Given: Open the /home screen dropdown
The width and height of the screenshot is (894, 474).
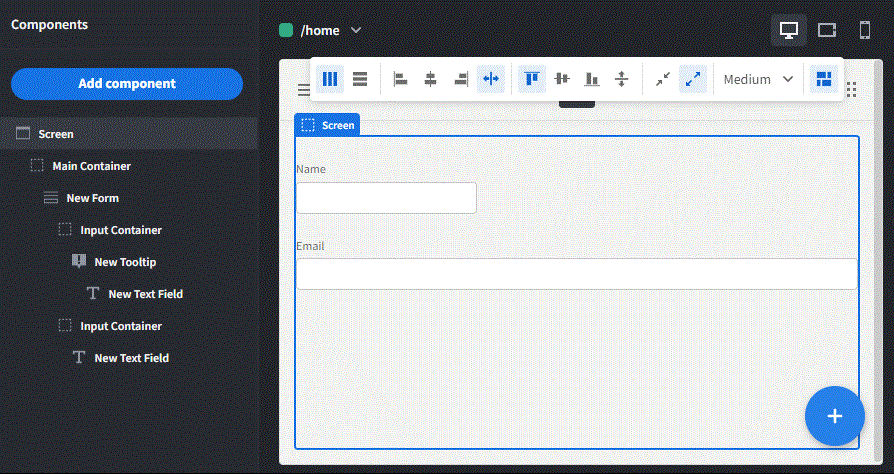Looking at the screenshot, I should point(356,30).
